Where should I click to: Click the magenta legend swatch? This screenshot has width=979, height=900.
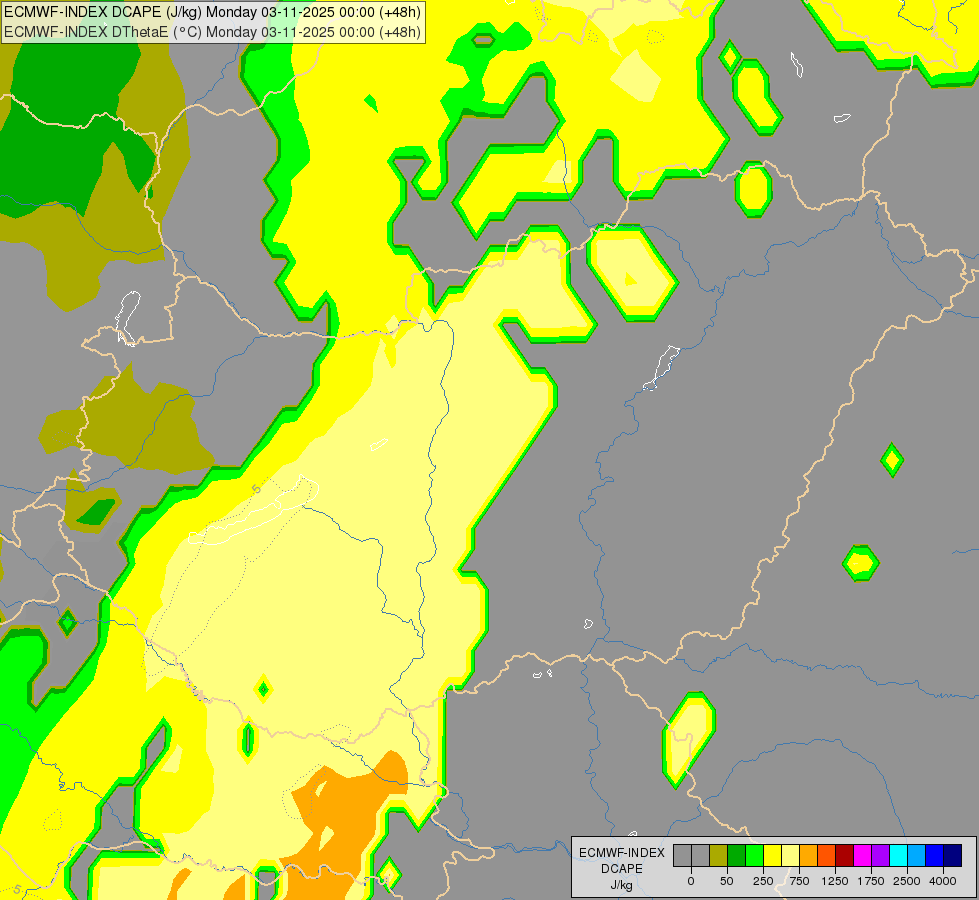point(862,856)
